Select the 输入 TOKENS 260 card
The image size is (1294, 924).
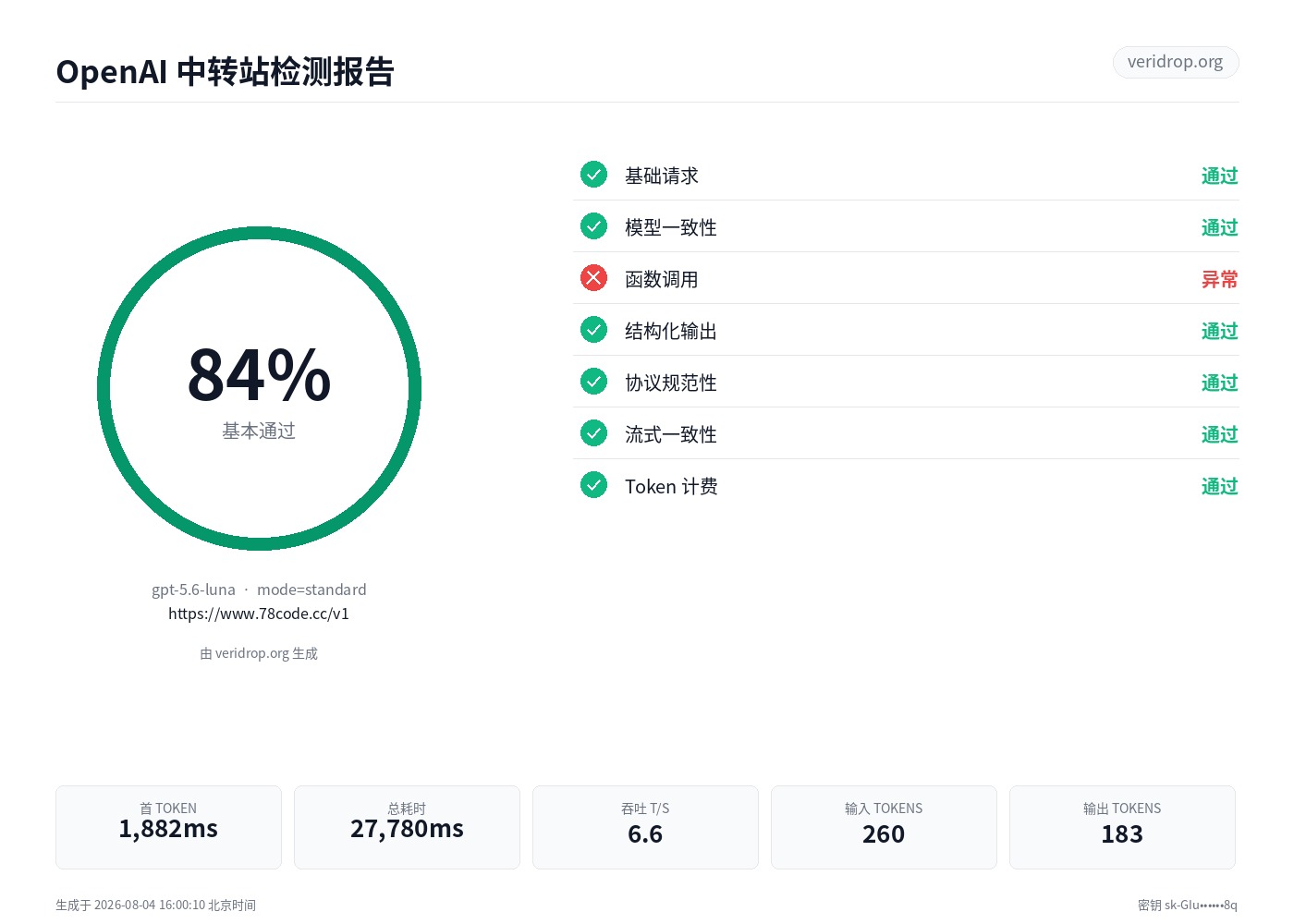(x=884, y=827)
